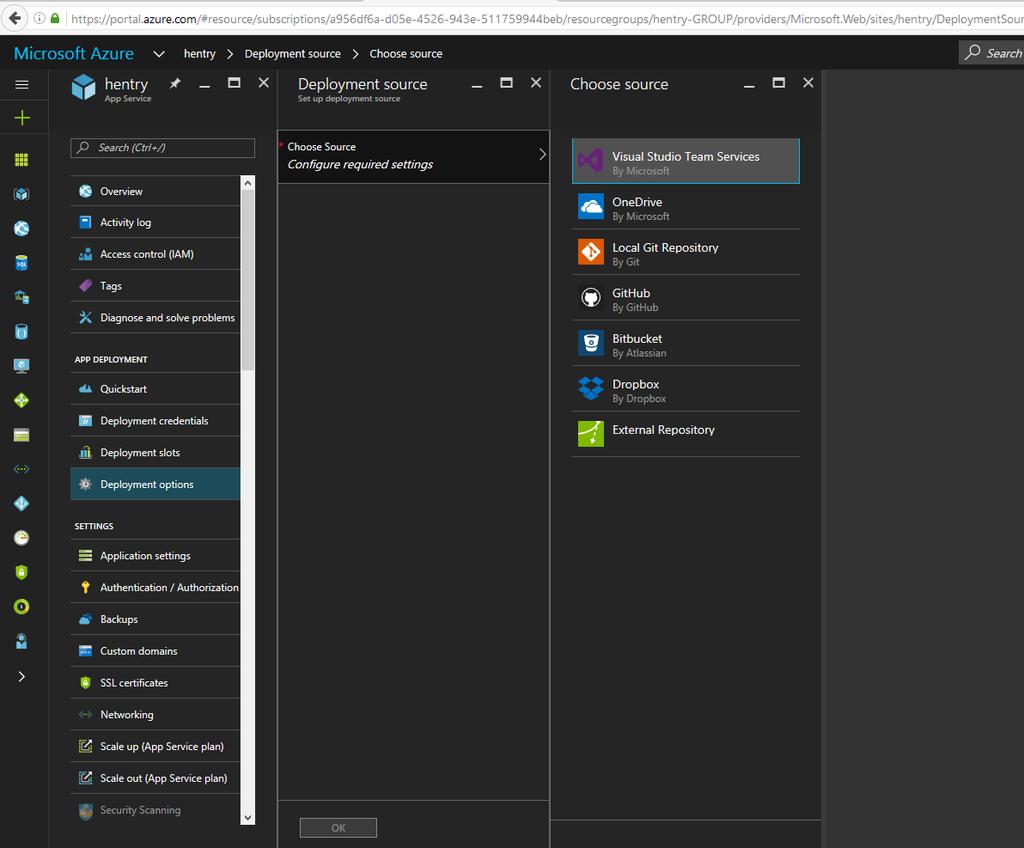Open Quickstart under App Deployment
Image resolution: width=1024 pixels, height=848 pixels.
(x=155, y=389)
